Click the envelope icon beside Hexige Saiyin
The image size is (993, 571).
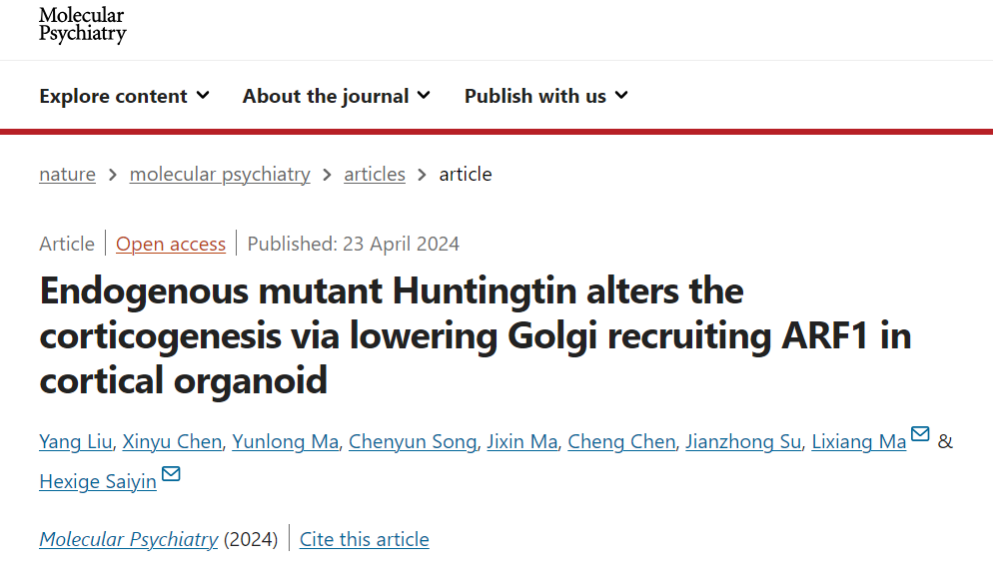171,474
